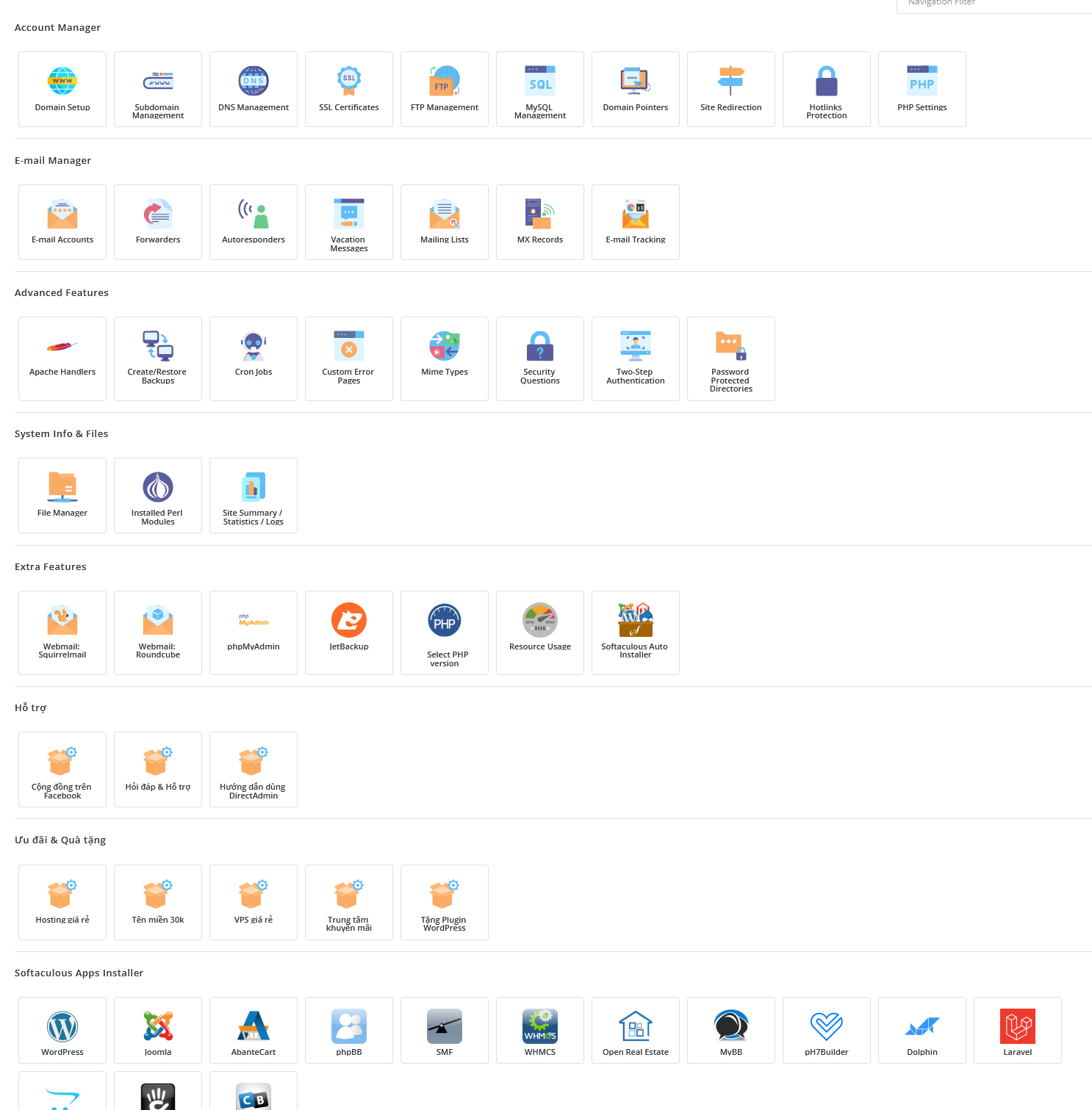
Task: Launch File Manager
Action: click(x=62, y=495)
